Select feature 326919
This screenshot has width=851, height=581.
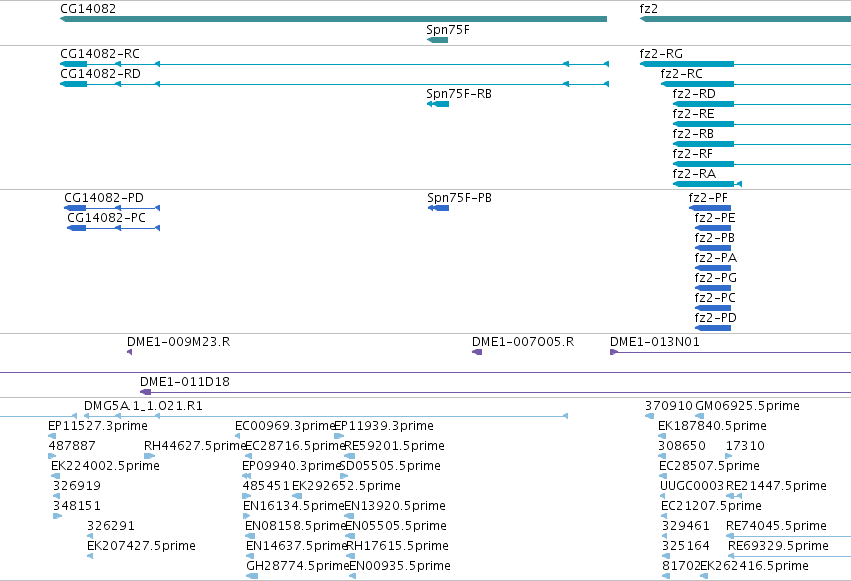tap(56, 496)
